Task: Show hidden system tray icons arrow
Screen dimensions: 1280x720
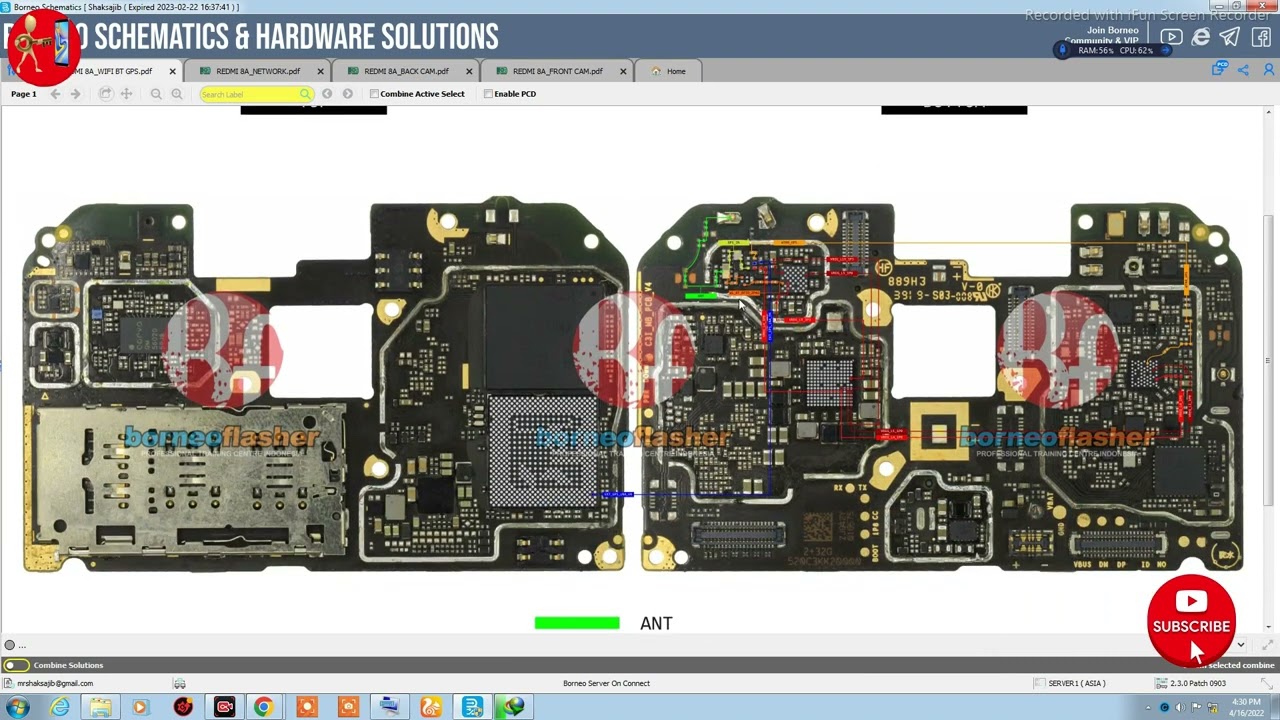Action: pyautogui.click(x=1148, y=708)
